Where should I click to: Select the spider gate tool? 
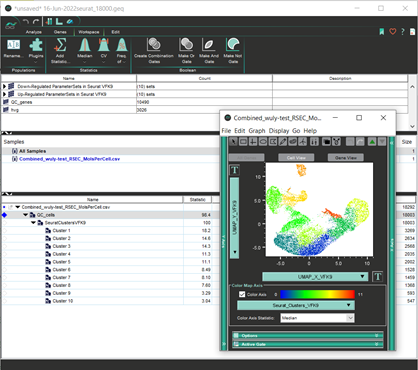[302, 142]
